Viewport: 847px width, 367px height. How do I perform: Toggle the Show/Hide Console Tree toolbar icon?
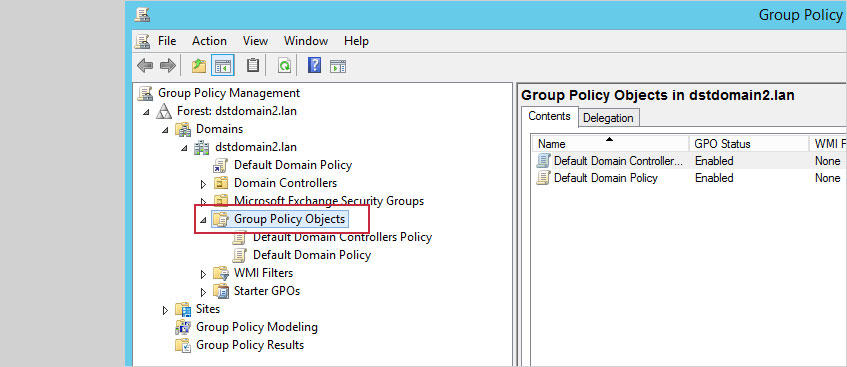click(223, 66)
